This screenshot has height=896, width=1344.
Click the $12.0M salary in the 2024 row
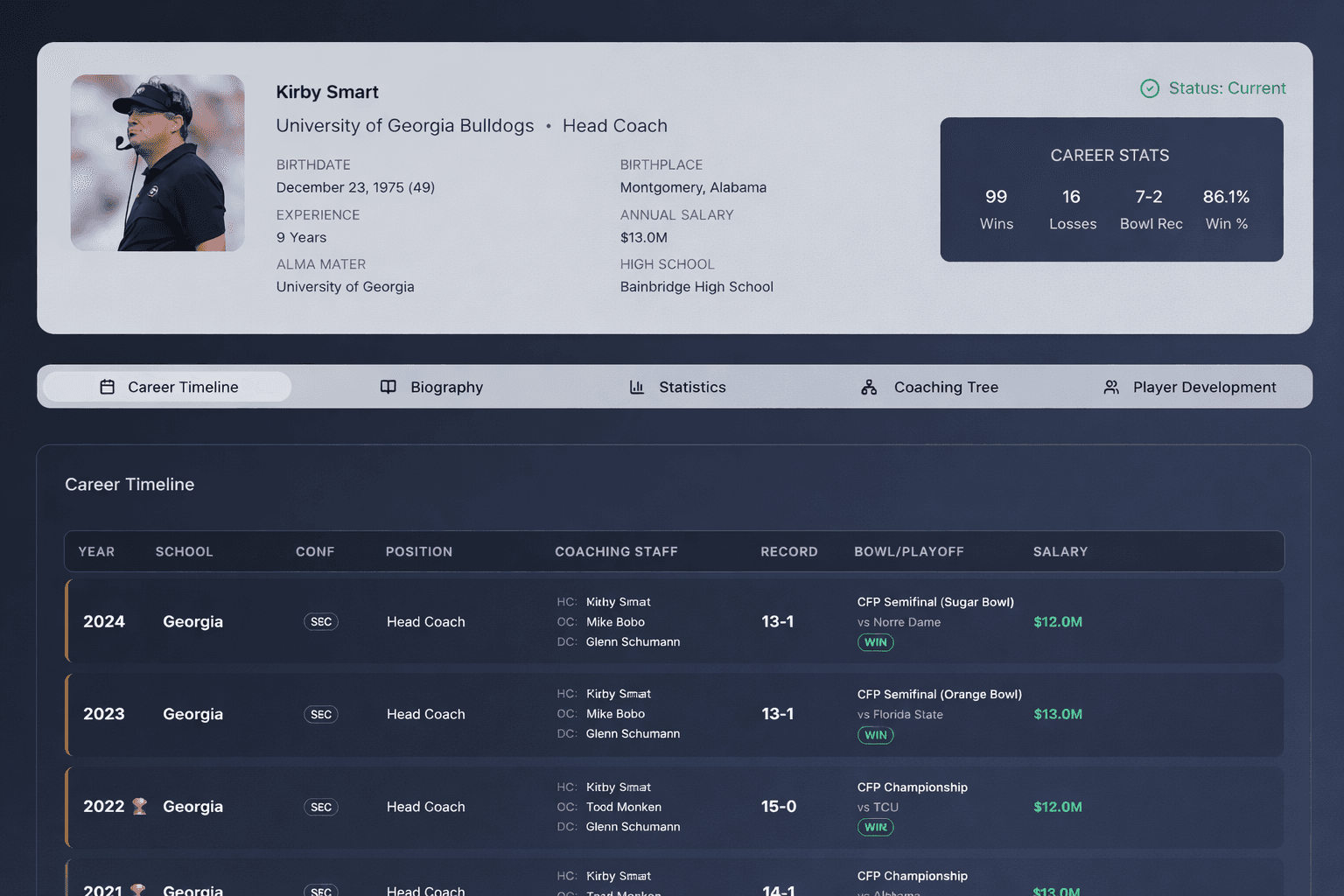1058,621
